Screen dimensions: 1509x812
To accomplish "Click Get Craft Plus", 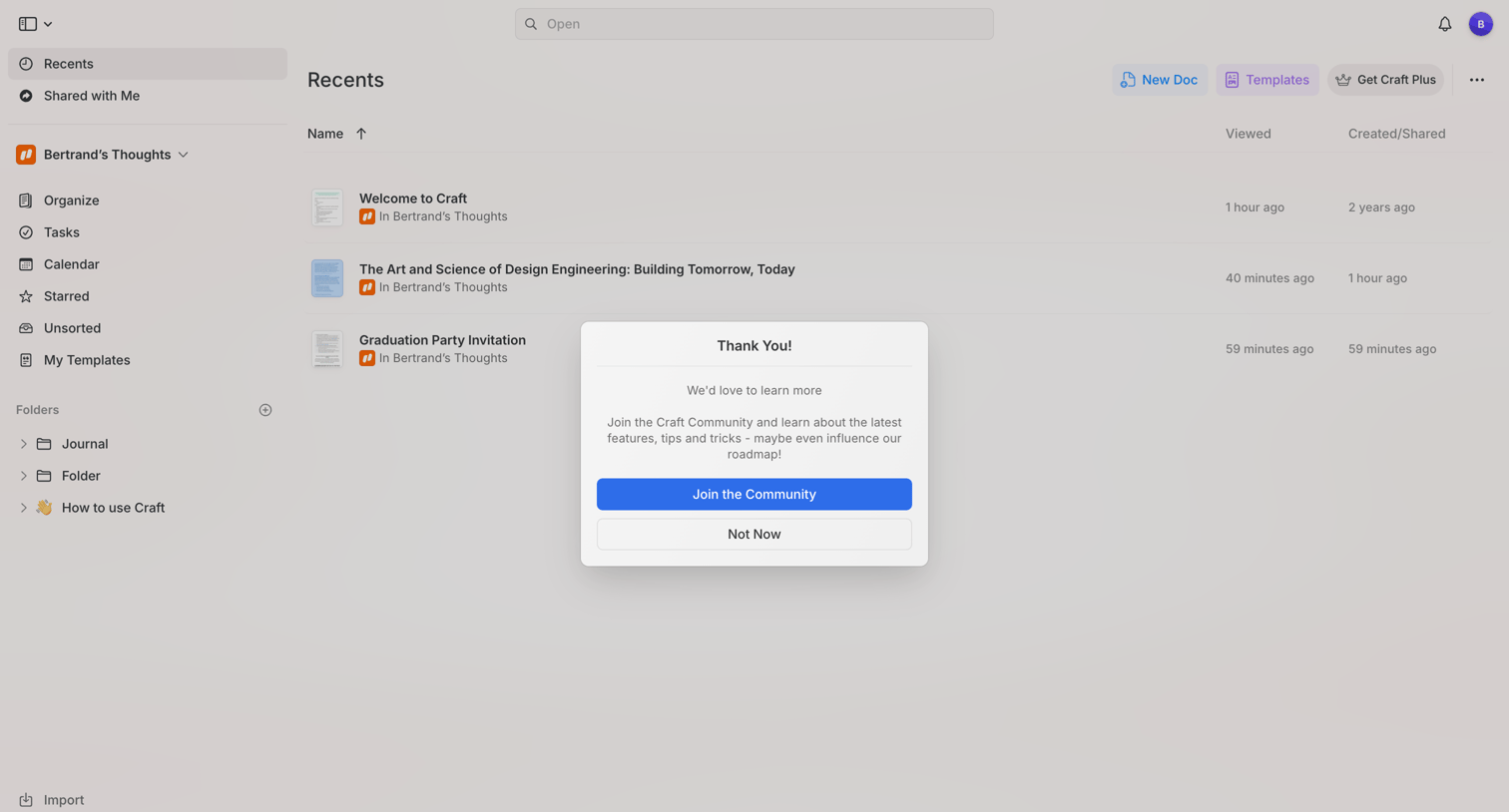I will point(1385,80).
